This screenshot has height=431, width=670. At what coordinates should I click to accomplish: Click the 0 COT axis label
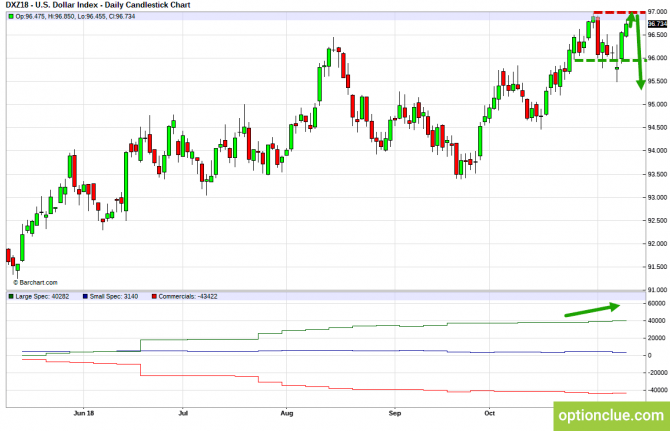[x=650, y=355]
